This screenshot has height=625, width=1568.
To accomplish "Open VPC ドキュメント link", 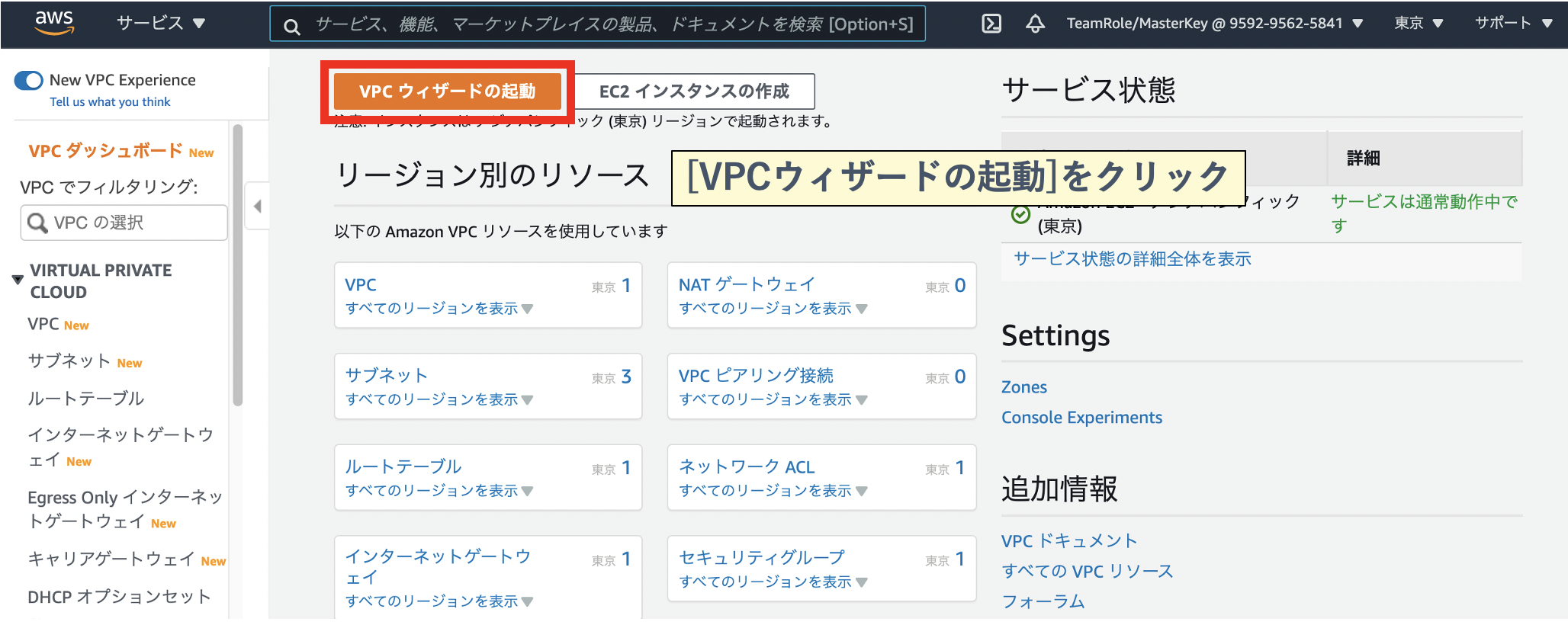I will [x=1069, y=541].
